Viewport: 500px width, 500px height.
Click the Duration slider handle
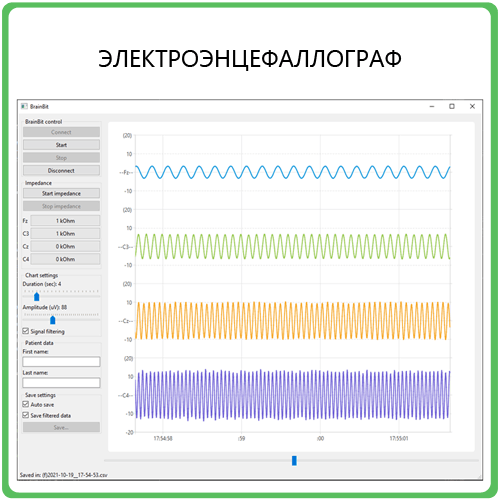(37, 296)
